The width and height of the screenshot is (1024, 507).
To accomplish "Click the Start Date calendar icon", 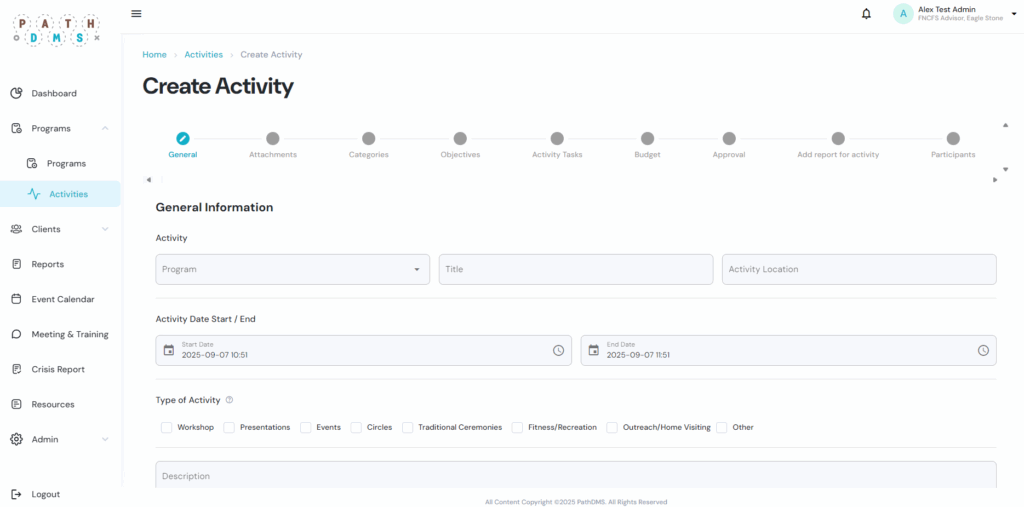I will 169,350.
